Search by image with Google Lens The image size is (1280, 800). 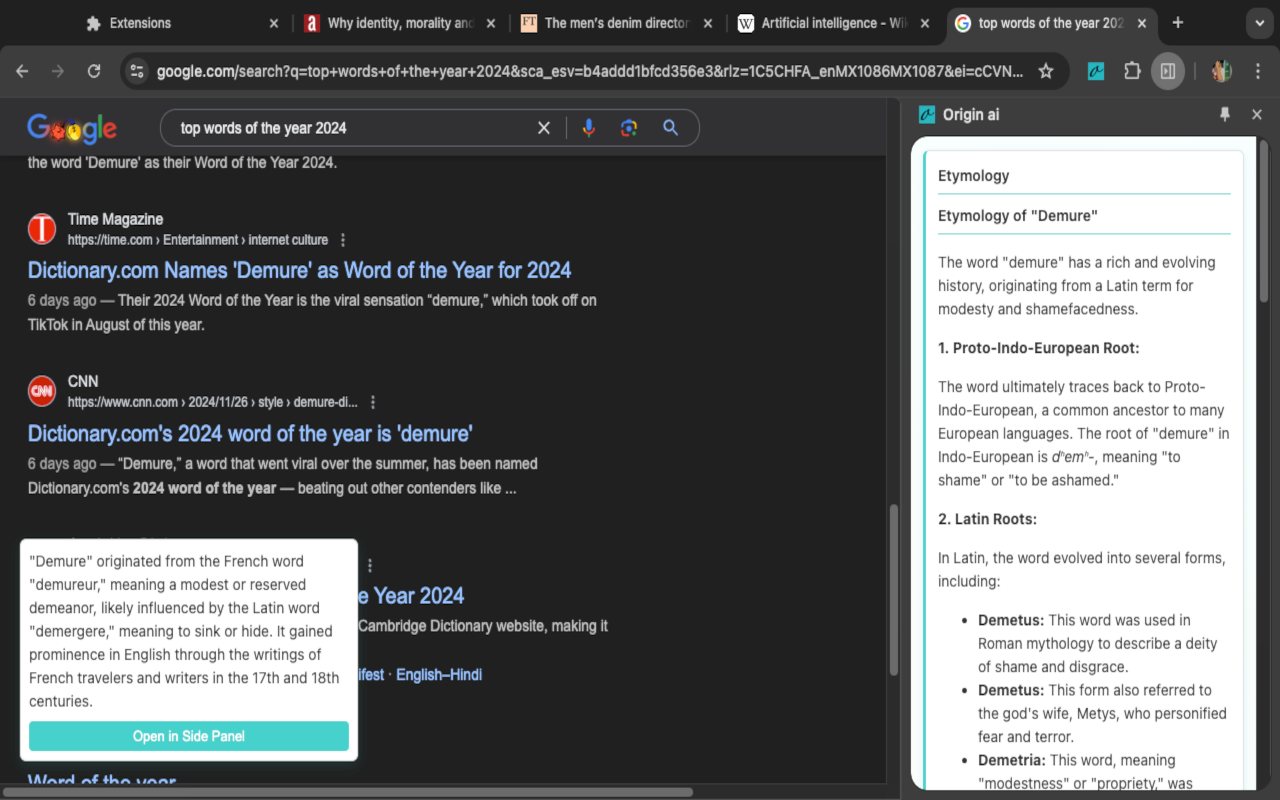(629, 128)
